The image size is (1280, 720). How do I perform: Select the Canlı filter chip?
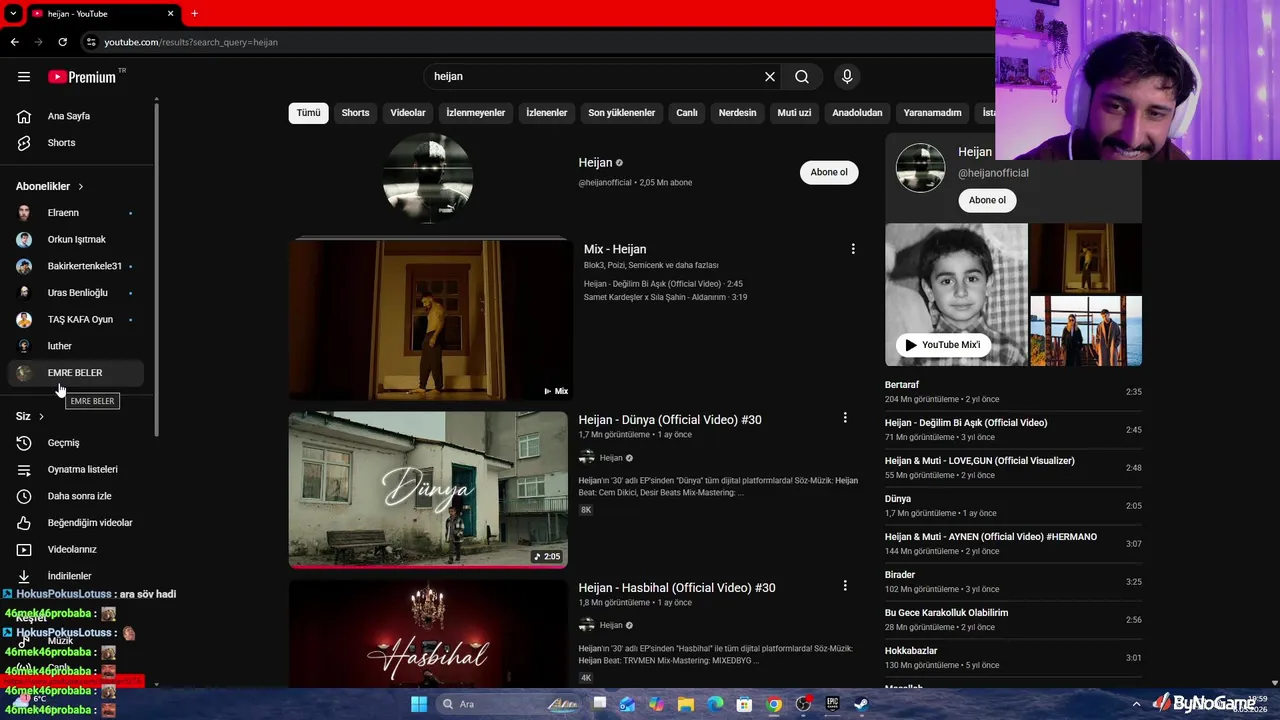687,113
